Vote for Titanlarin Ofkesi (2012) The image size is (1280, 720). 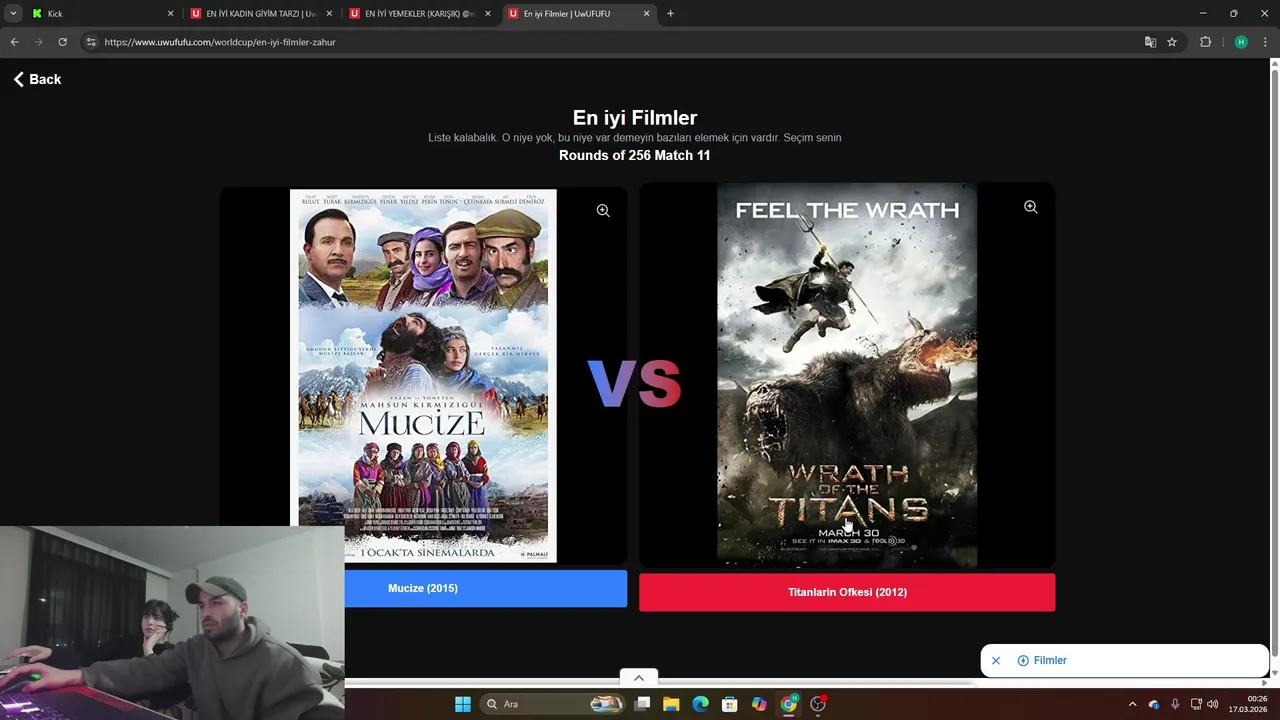[x=847, y=592]
